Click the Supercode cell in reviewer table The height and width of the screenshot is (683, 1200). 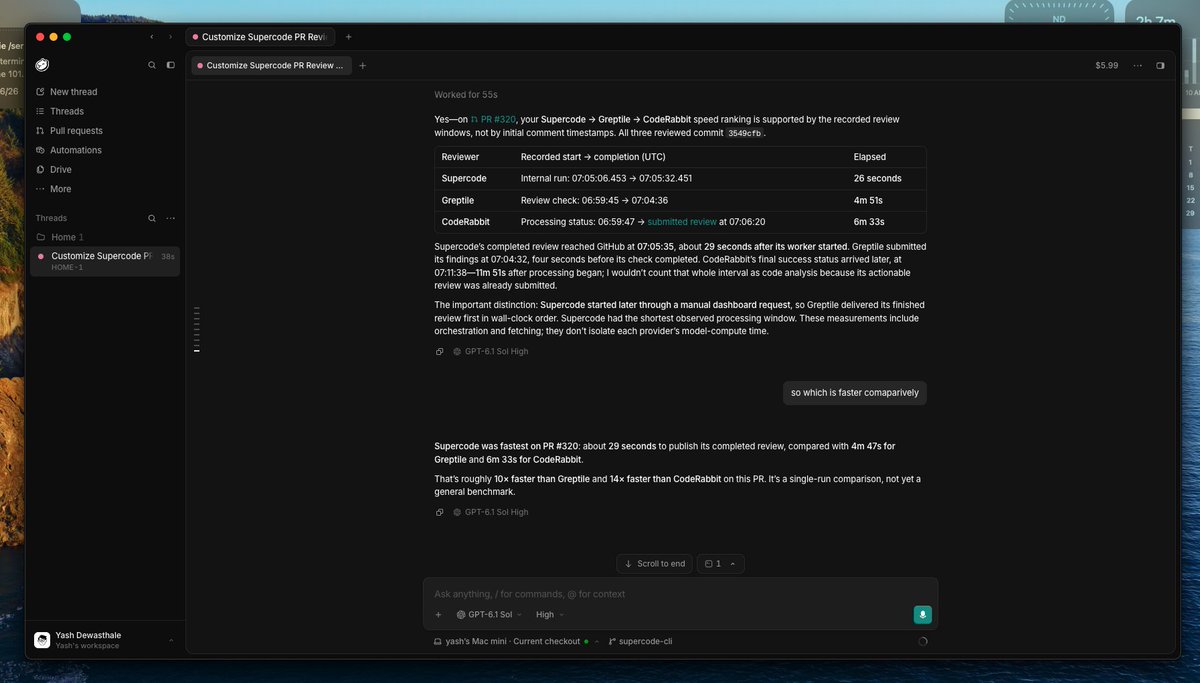tap(464, 178)
